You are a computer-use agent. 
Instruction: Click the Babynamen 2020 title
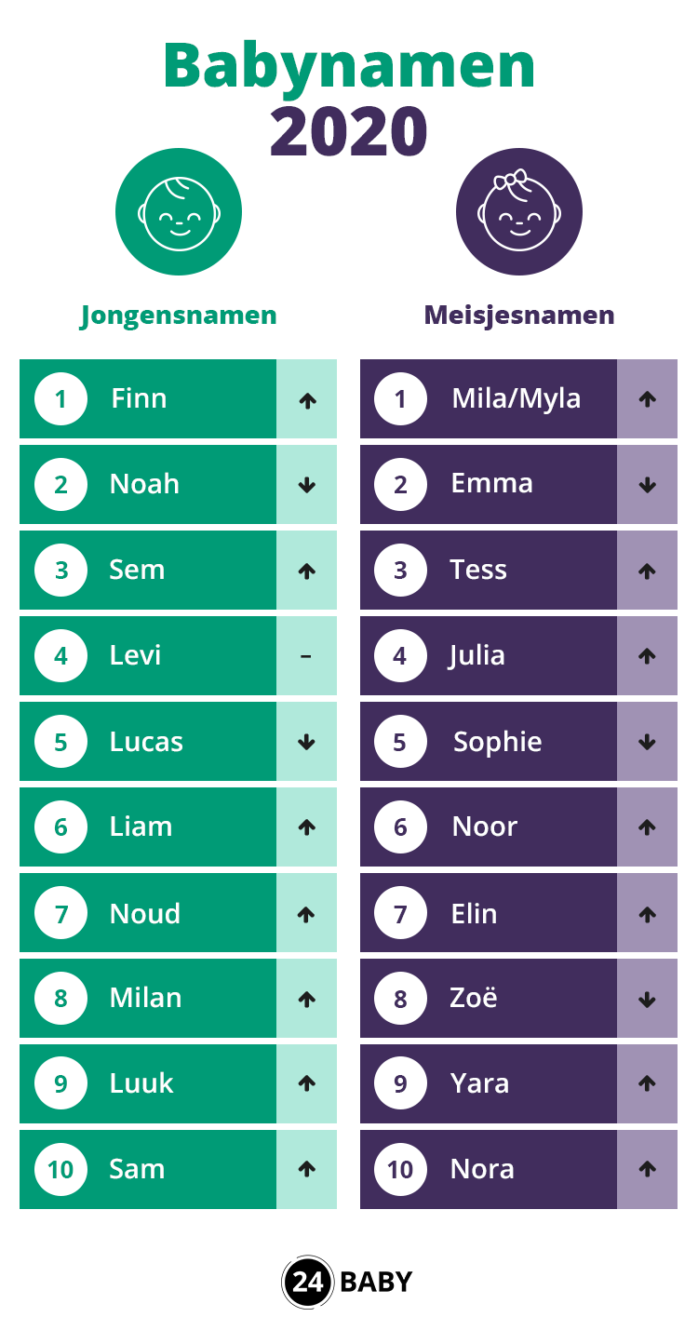pos(349,98)
